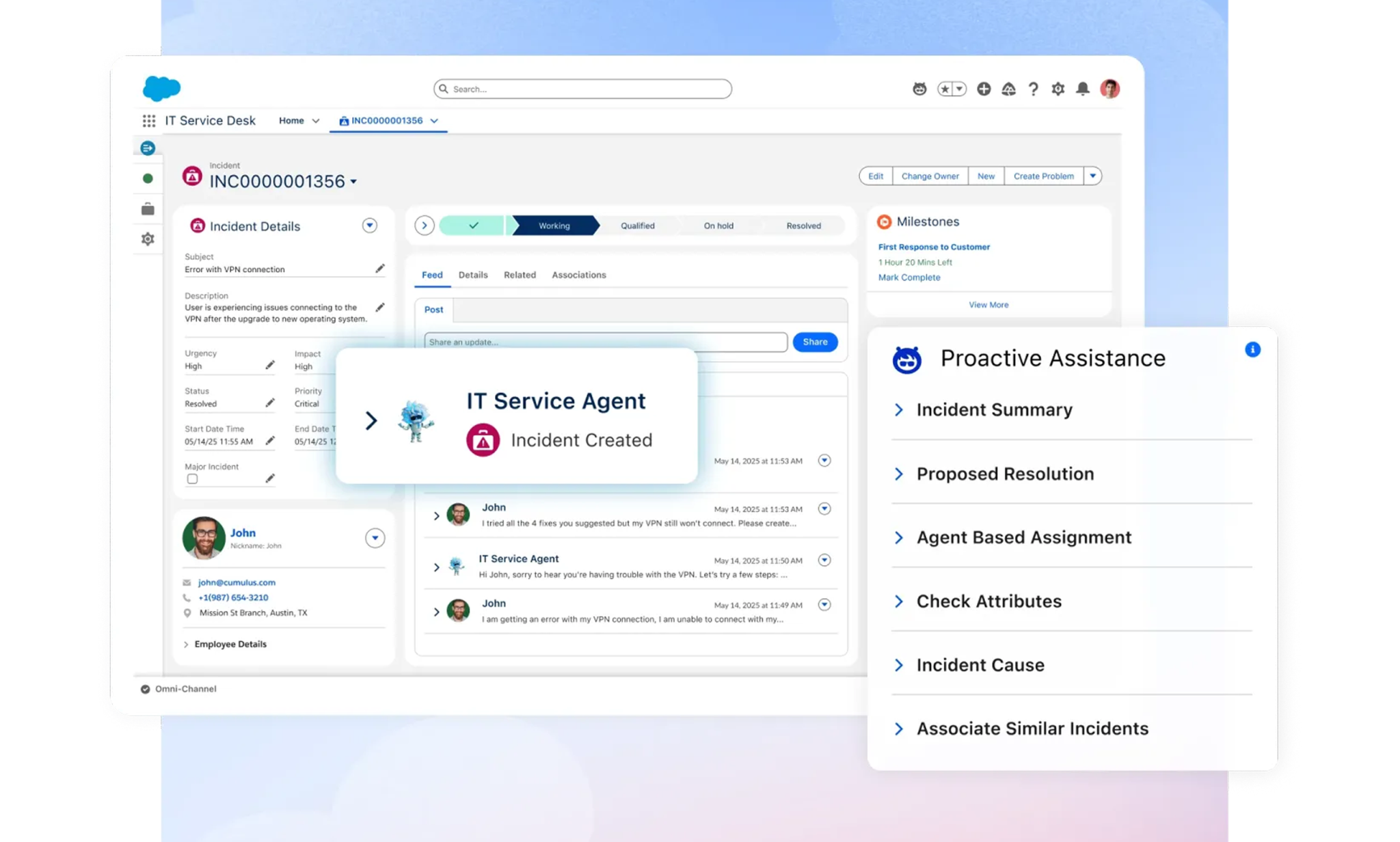Click the Change Owner button
The height and width of the screenshot is (842, 1400).
(x=930, y=176)
